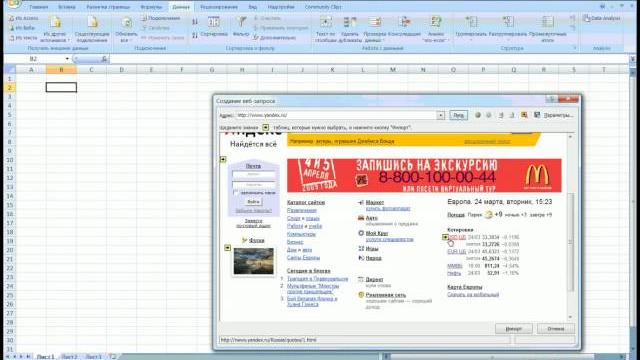Open the Sort dialog button

(214, 27)
